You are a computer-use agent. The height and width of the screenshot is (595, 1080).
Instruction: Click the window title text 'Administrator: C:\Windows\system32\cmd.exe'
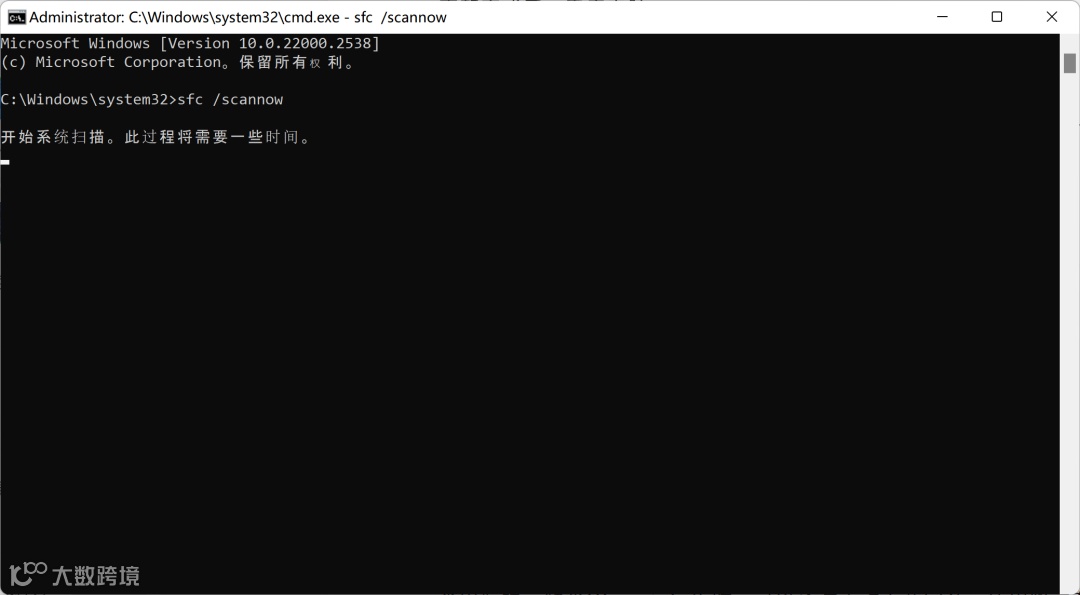186,17
